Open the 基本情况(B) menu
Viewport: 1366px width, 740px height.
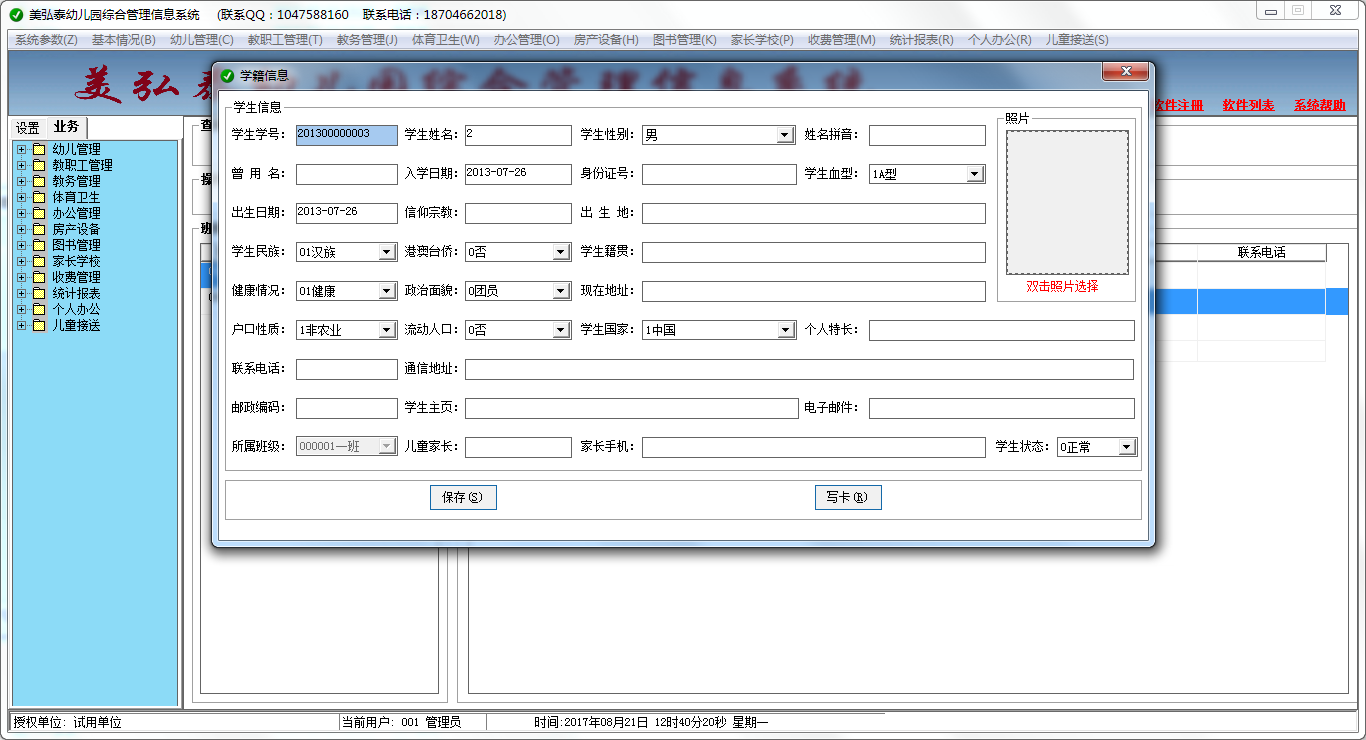124,40
